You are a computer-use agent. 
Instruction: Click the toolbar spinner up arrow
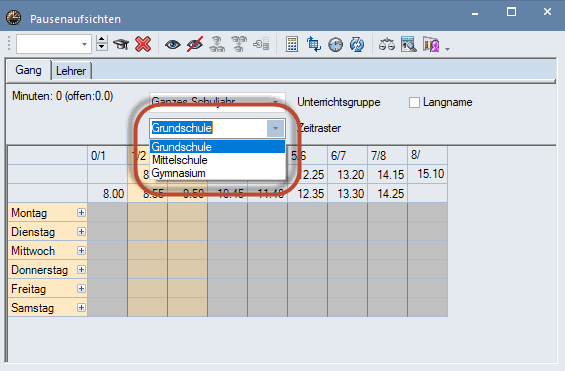point(102,40)
